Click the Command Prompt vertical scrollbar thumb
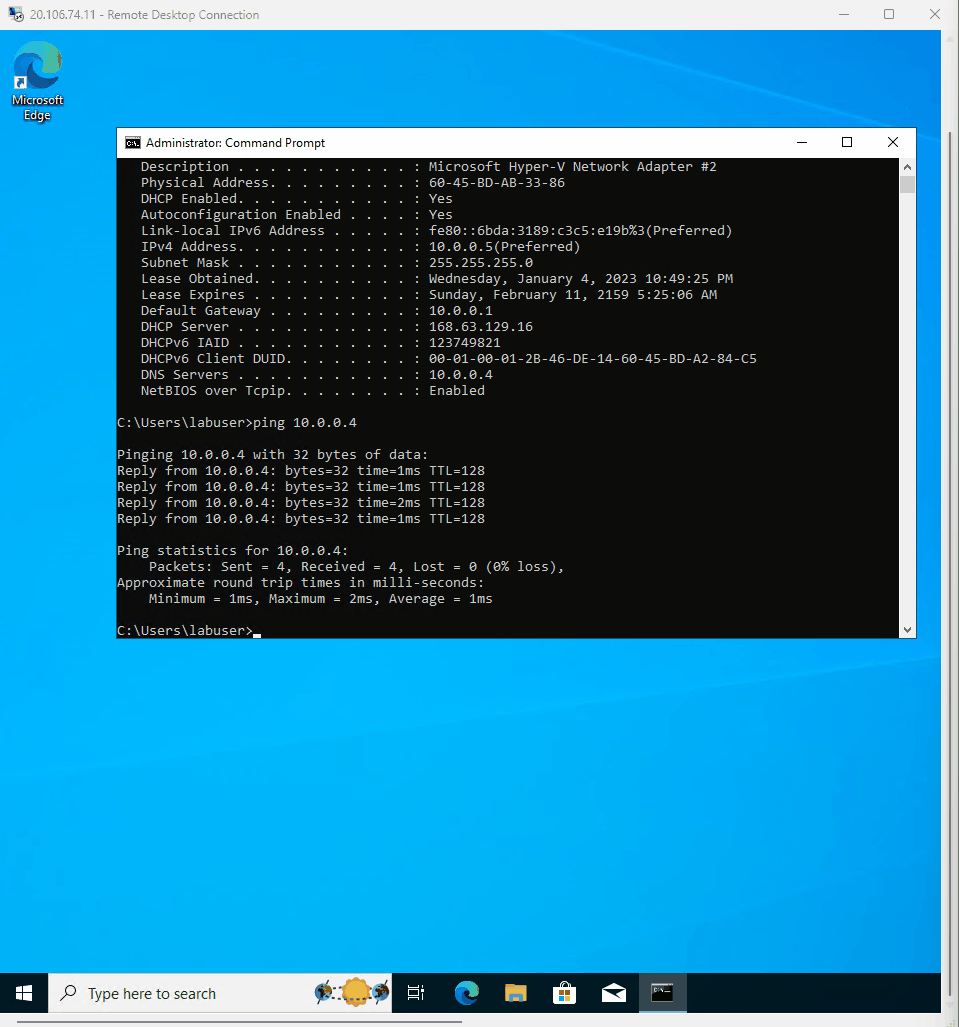This screenshot has width=959, height=1027. tap(907, 184)
